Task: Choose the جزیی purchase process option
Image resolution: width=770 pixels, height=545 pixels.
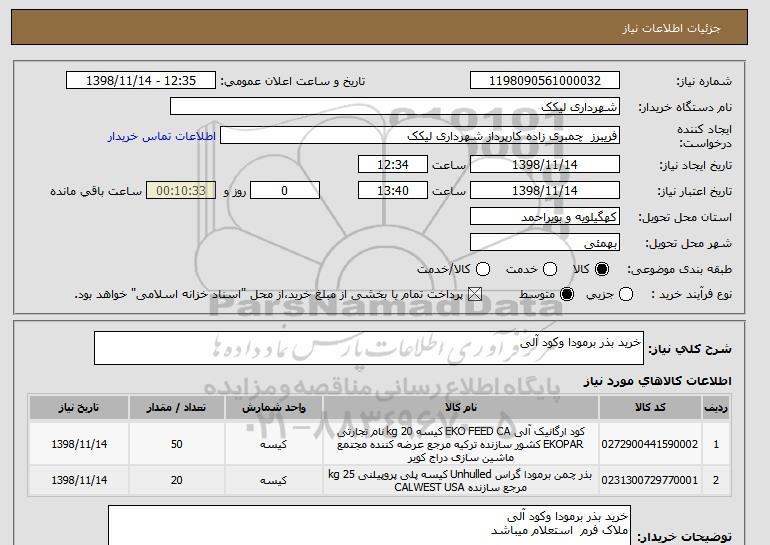Action: coord(626,294)
